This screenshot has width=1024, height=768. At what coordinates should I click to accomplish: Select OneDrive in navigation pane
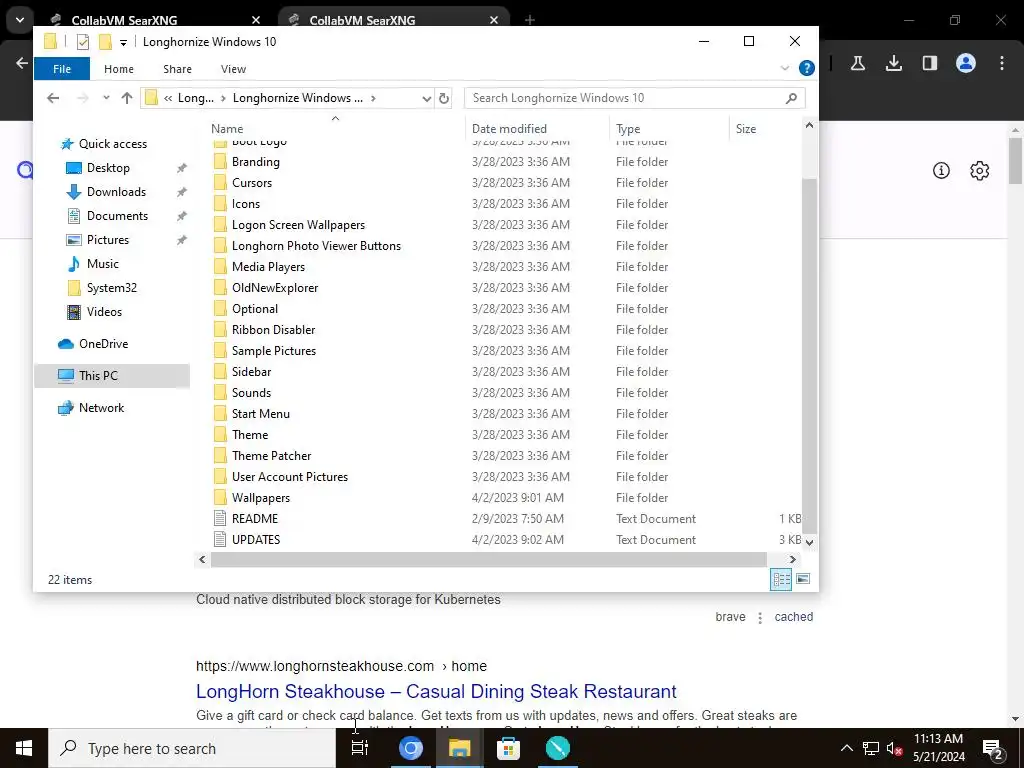click(103, 344)
